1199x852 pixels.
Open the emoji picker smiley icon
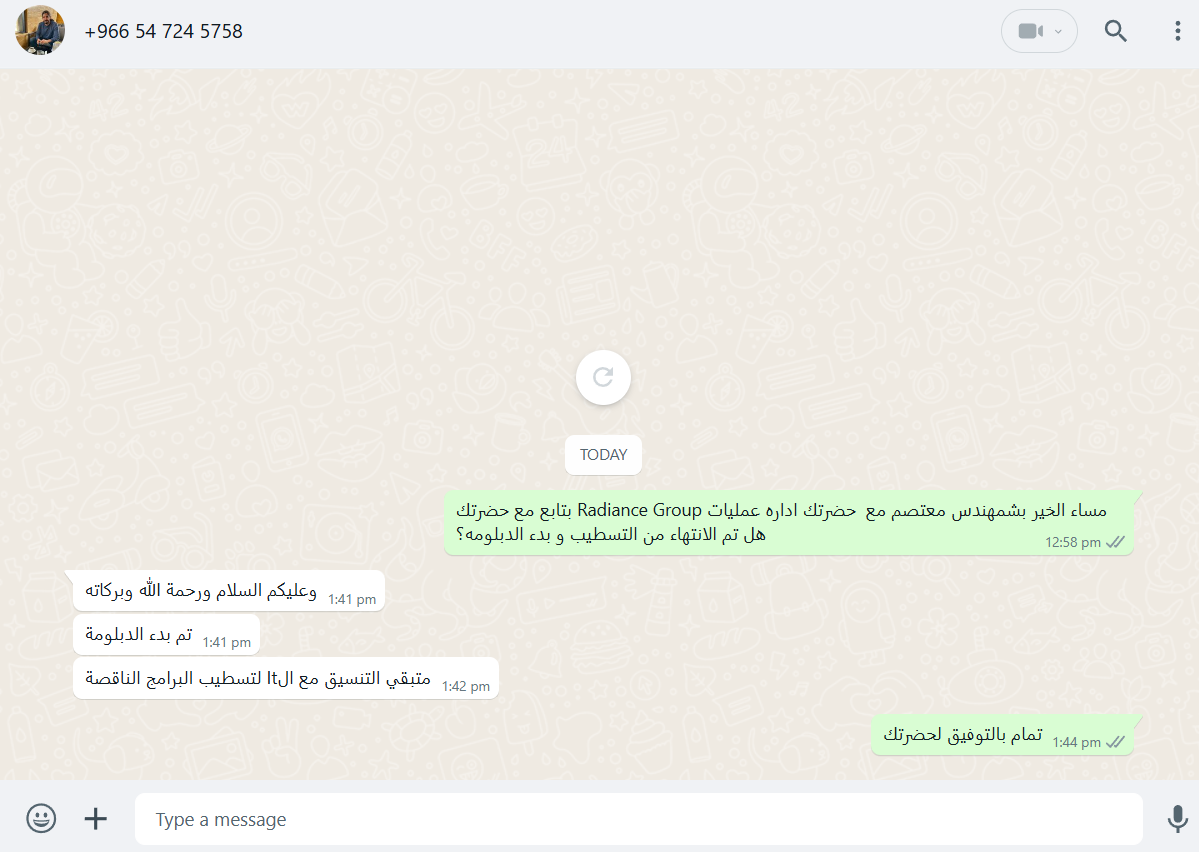[x=41, y=818]
